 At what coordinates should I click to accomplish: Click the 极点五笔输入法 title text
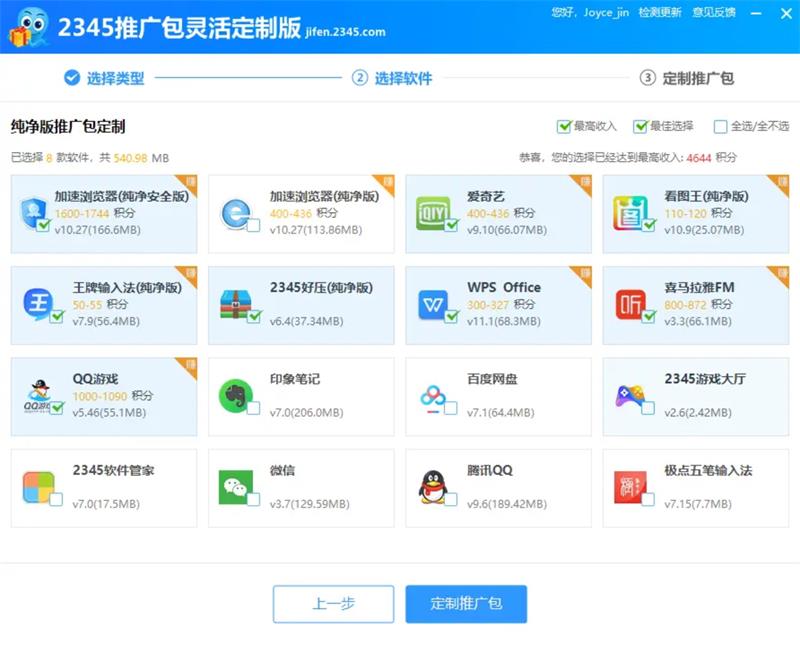(x=708, y=470)
